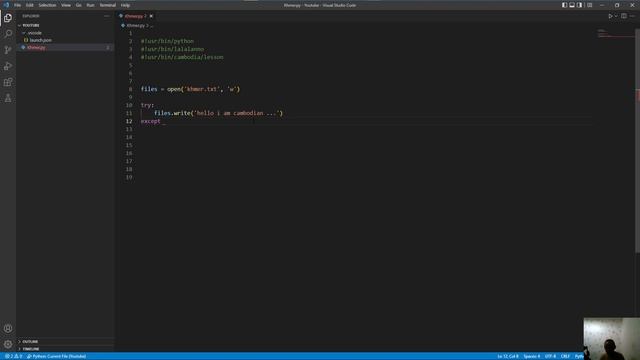
Task: Open Explorer Views and More Actions ellipsis
Action: coord(107,16)
